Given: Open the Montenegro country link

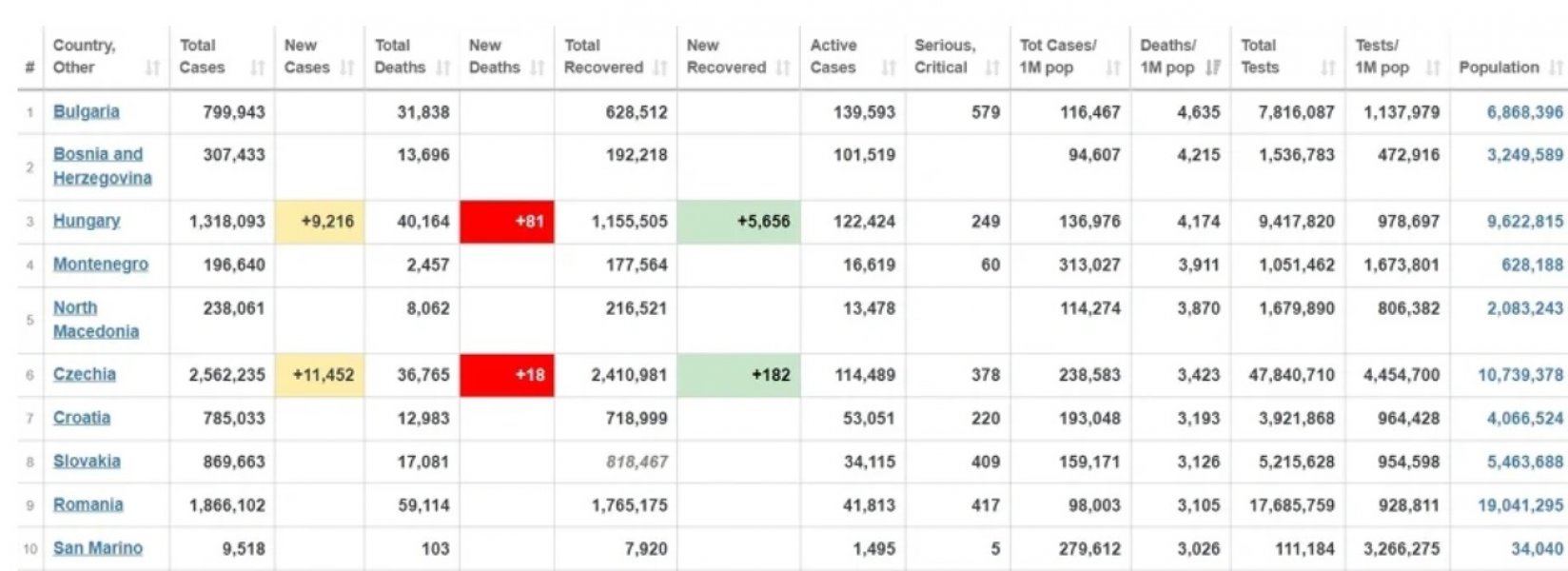Looking at the screenshot, I should click(x=101, y=265).
